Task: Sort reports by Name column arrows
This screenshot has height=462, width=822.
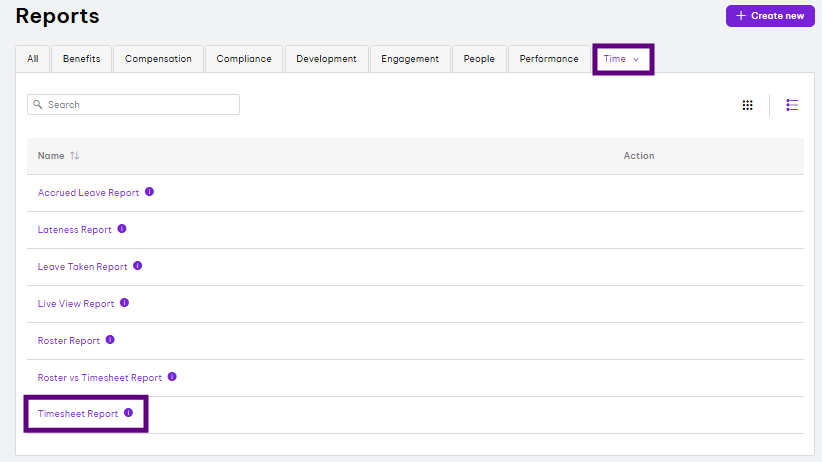Action: coord(75,156)
